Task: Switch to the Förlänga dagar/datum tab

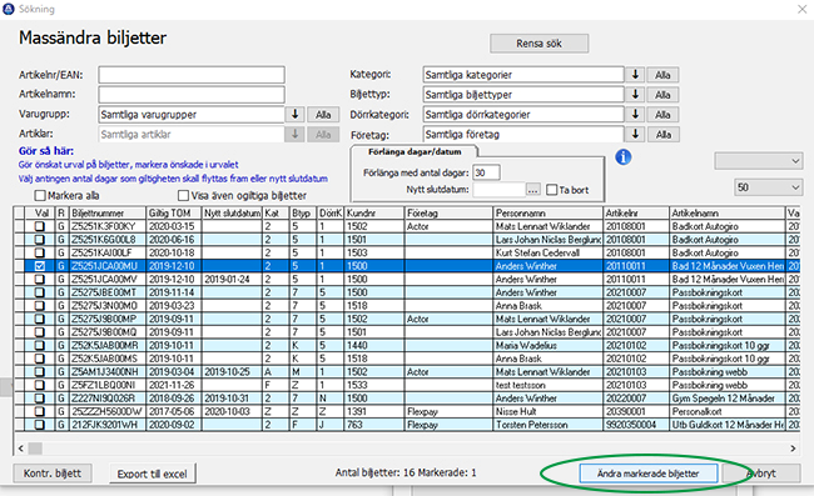Action: (x=414, y=152)
